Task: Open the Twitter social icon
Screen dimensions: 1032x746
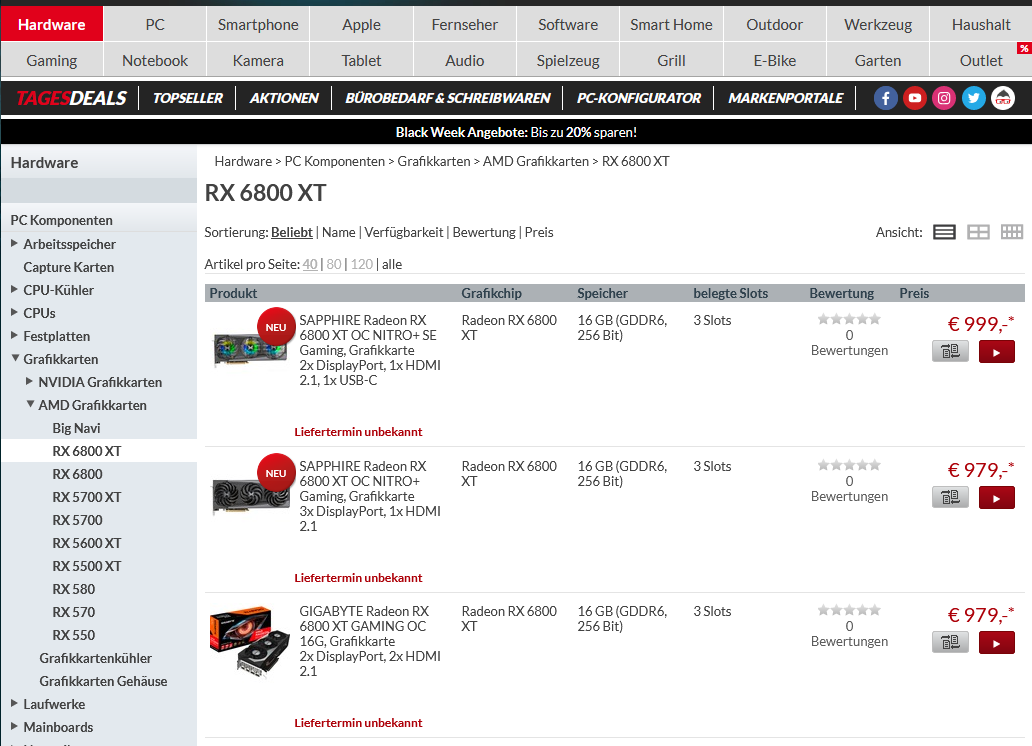Action: click(x=973, y=99)
